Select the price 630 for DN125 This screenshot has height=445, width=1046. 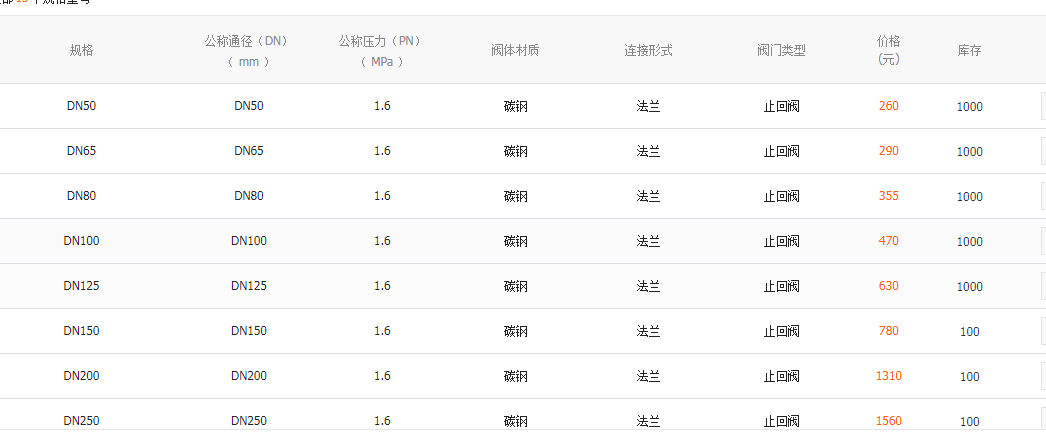(888, 286)
